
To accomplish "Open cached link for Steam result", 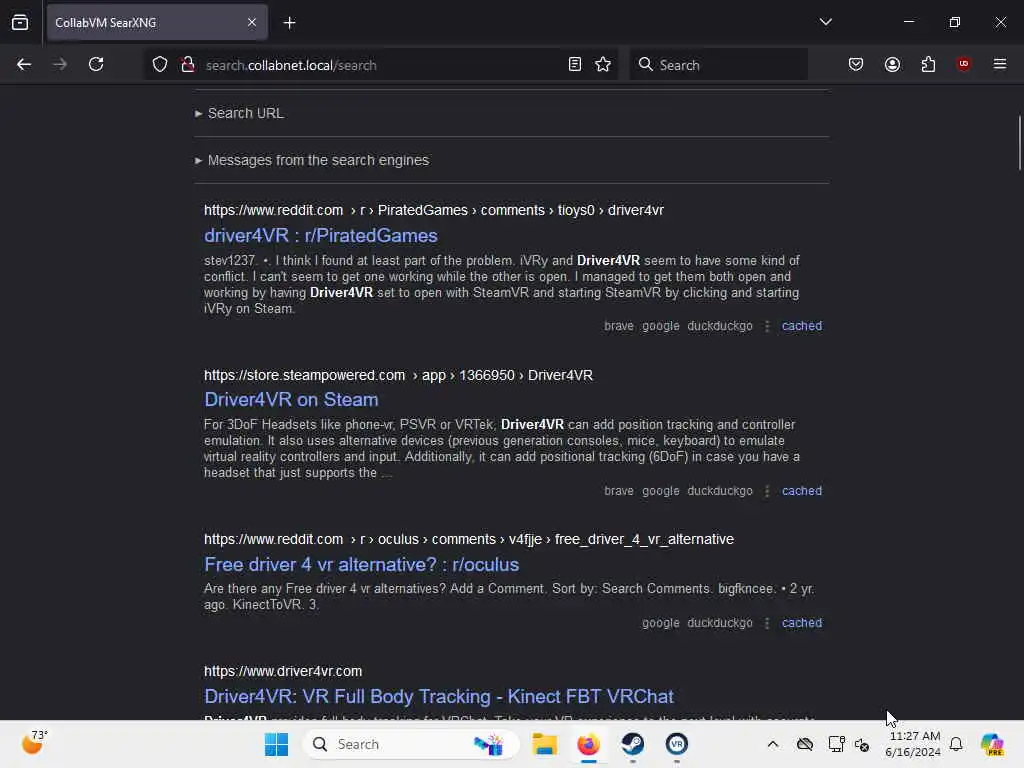I will [x=802, y=491].
